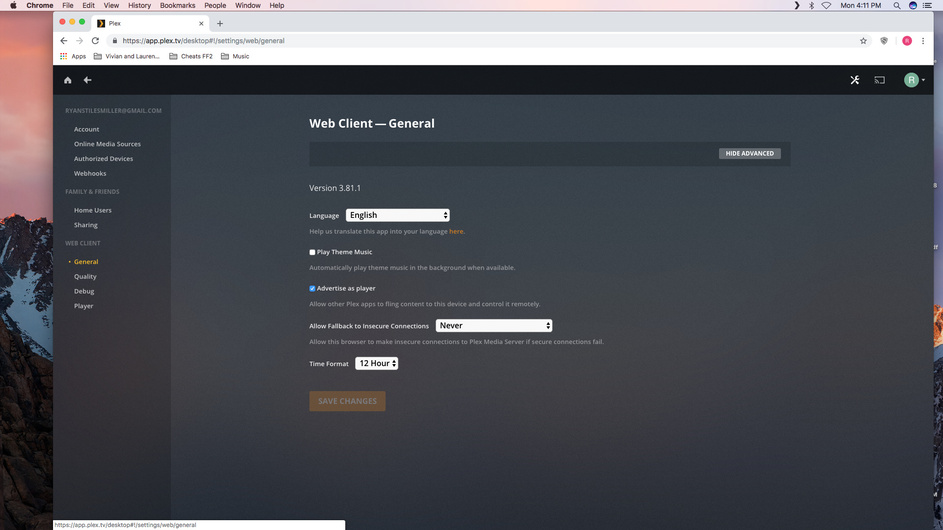Open a new browser tab
Viewport: 943px width, 530px height.
220,23
